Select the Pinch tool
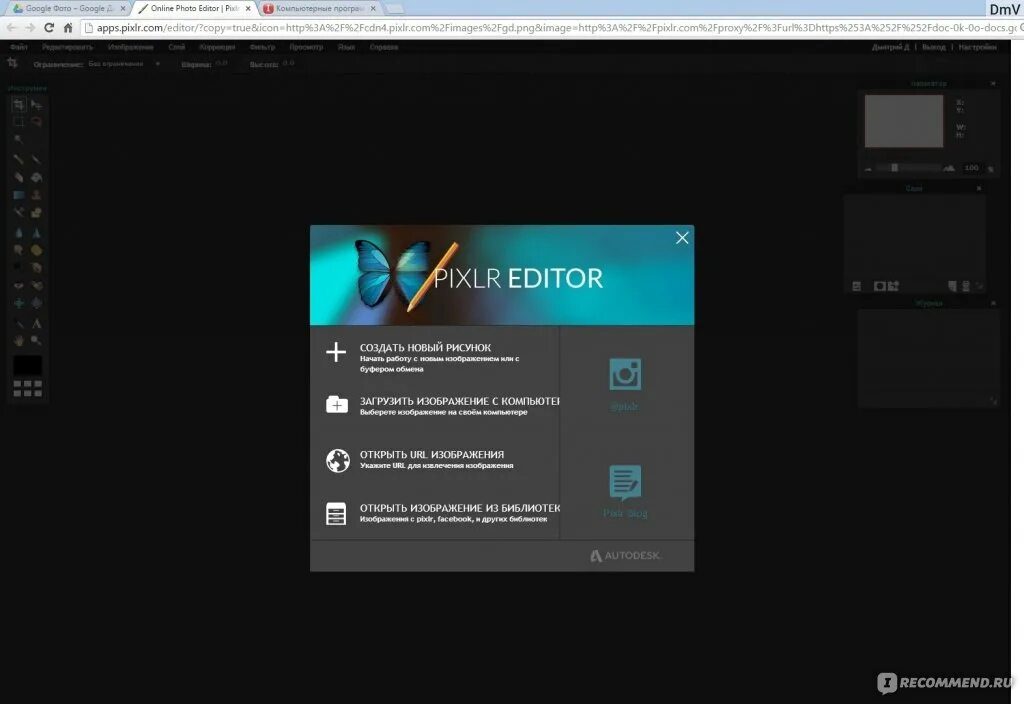1024x704 pixels. tap(37, 303)
